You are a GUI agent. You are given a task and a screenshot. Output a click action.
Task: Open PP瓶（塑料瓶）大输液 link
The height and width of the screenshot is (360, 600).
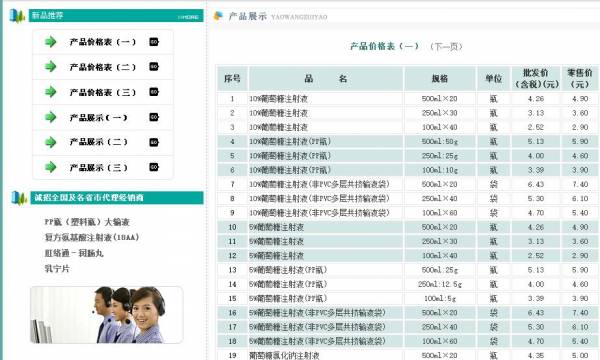(x=87, y=222)
